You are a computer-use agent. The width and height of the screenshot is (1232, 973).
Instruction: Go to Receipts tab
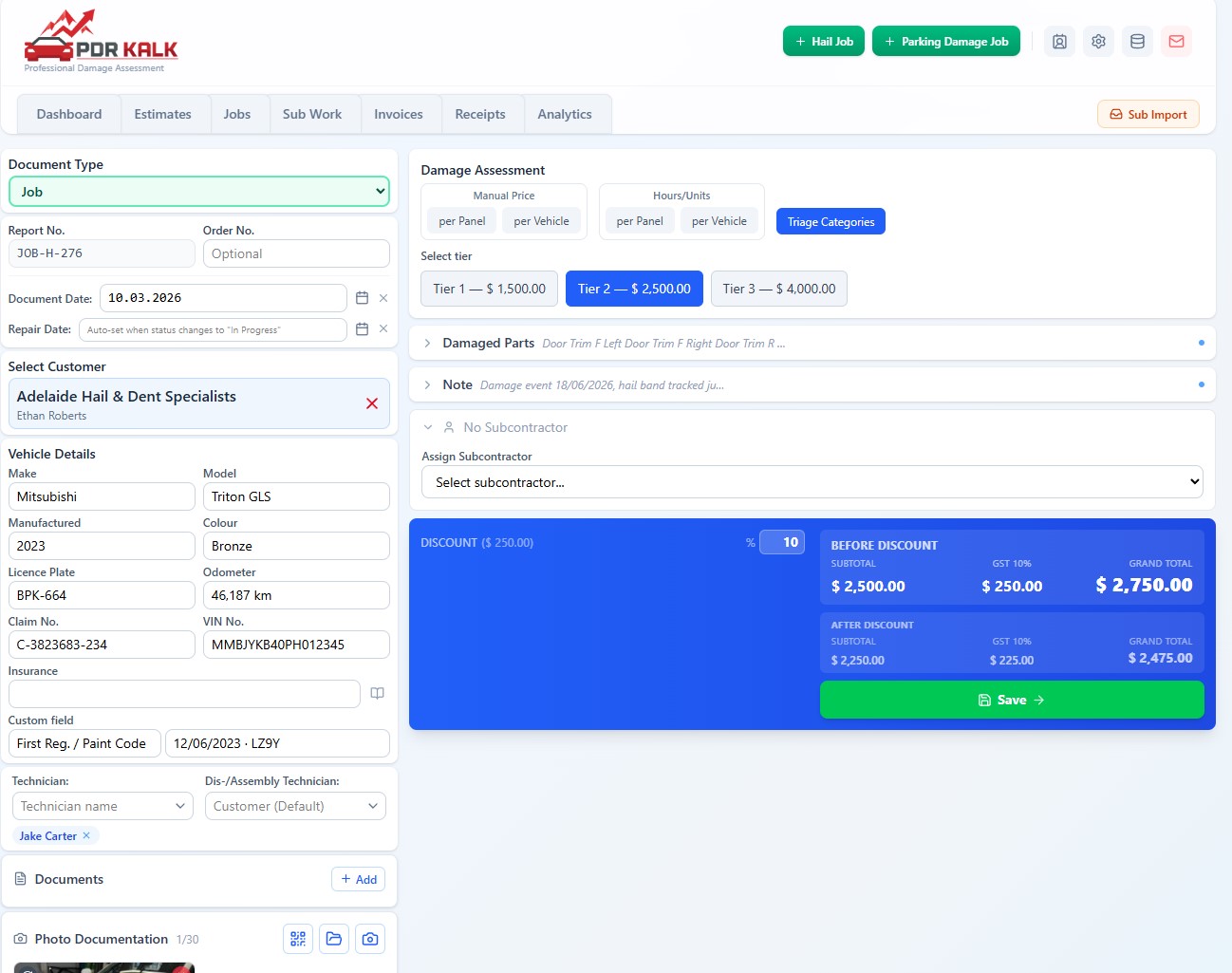pyautogui.click(x=480, y=114)
